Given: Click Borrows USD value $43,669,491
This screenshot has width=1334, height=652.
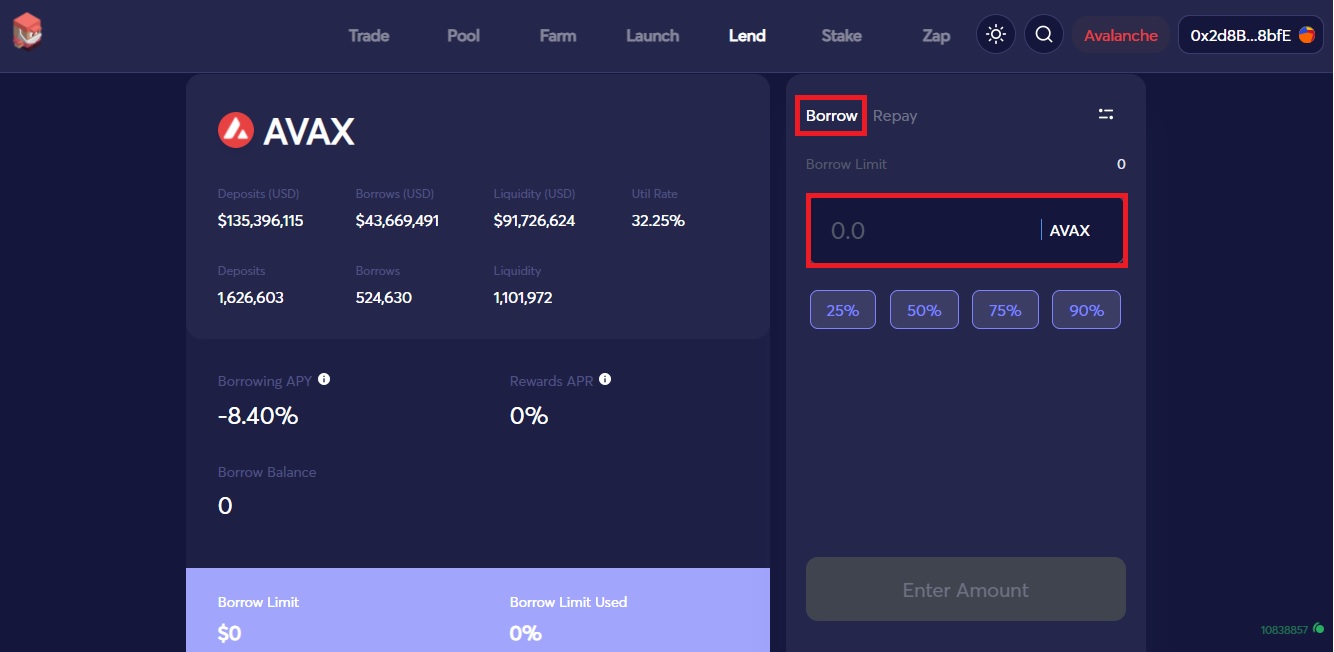Looking at the screenshot, I should 397,220.
